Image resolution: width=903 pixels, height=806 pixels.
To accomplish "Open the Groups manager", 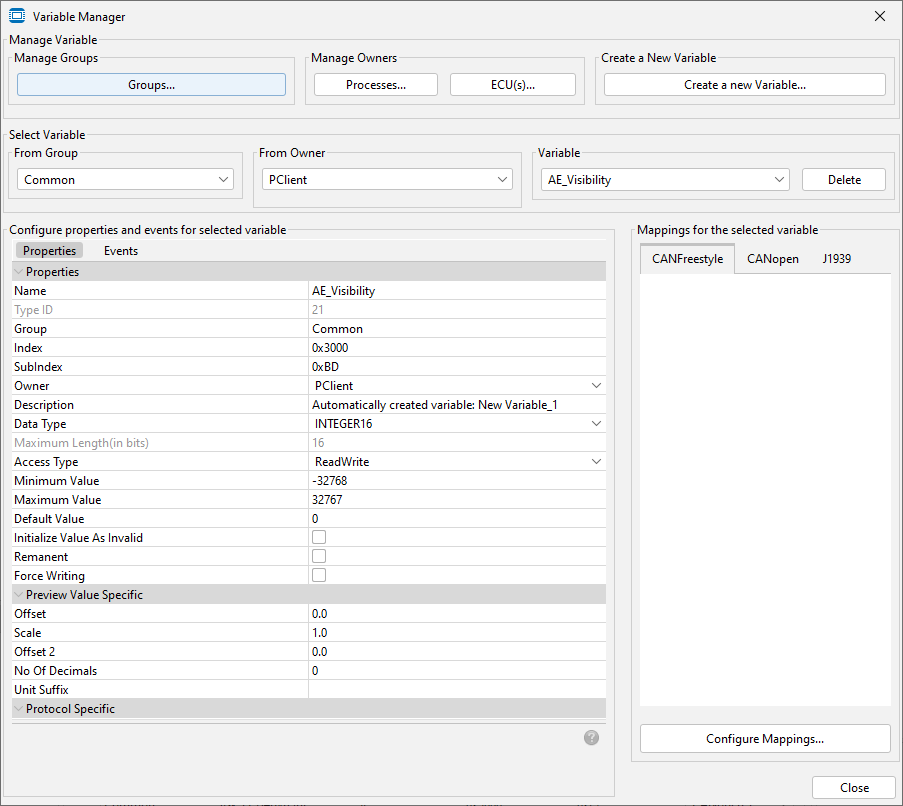I will 150,84.
